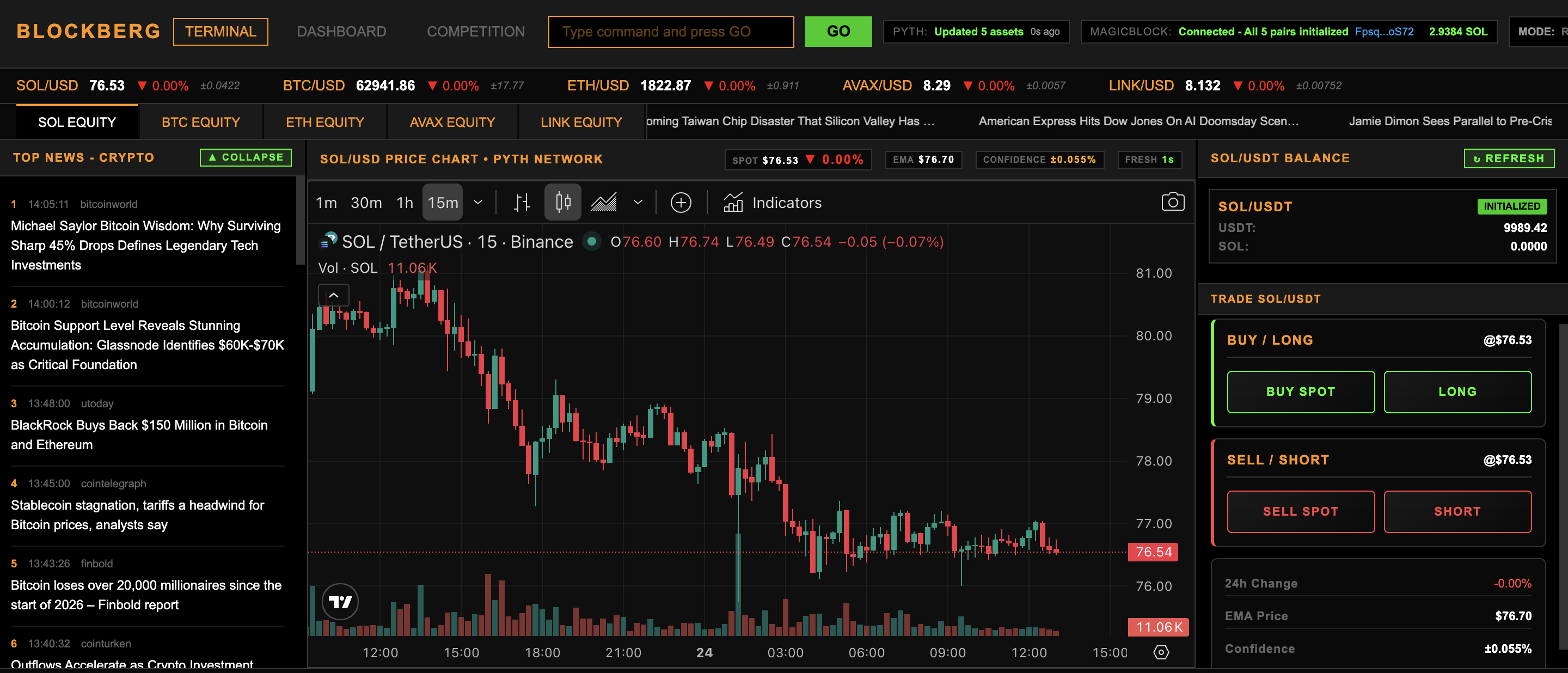Screen dimensions: 1568x673
Task: Click the TradingView logo watermark on the chart
Action: tap(340, 601)
